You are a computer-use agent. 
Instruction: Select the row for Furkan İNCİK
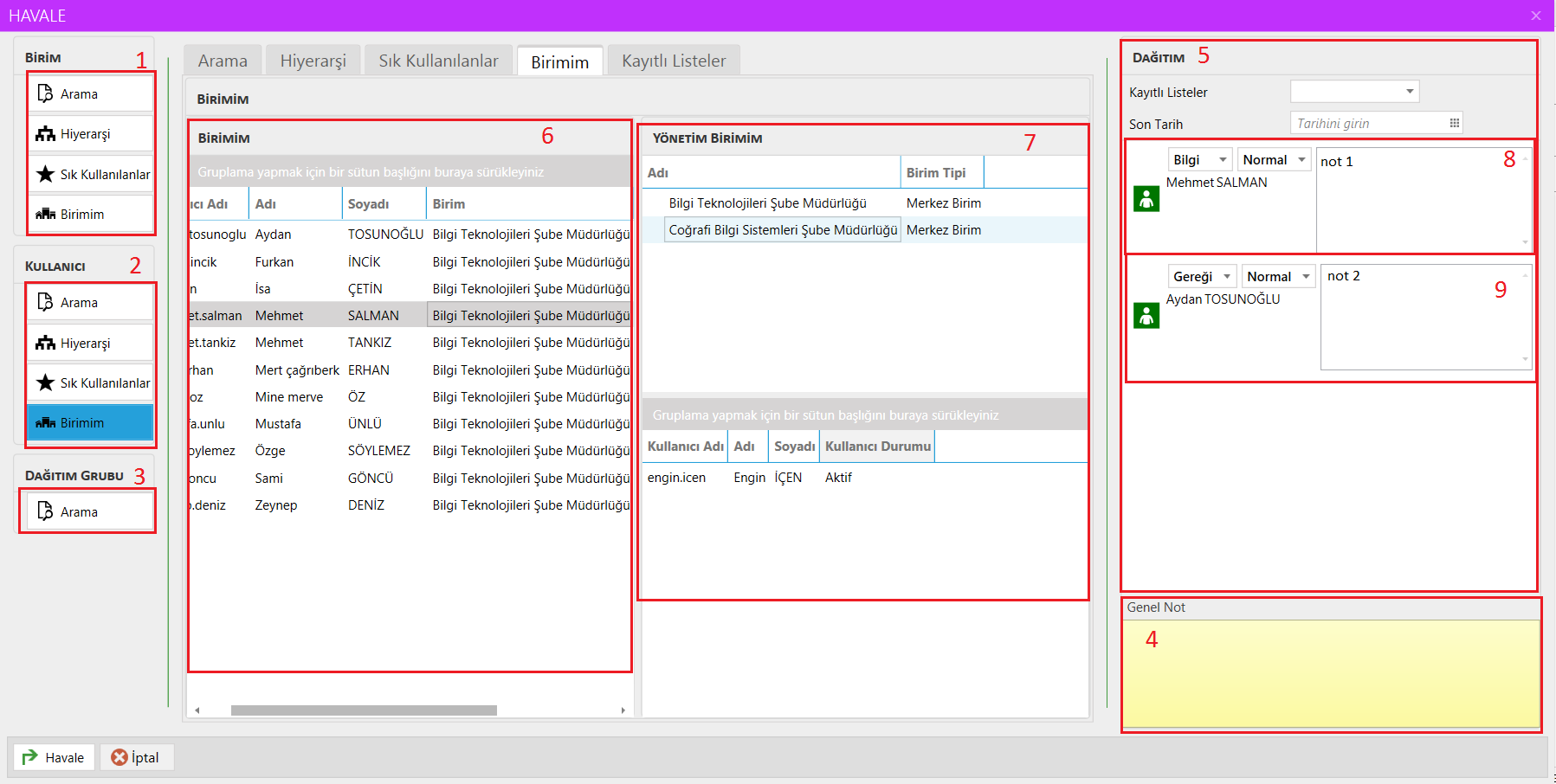click(410, 261)
